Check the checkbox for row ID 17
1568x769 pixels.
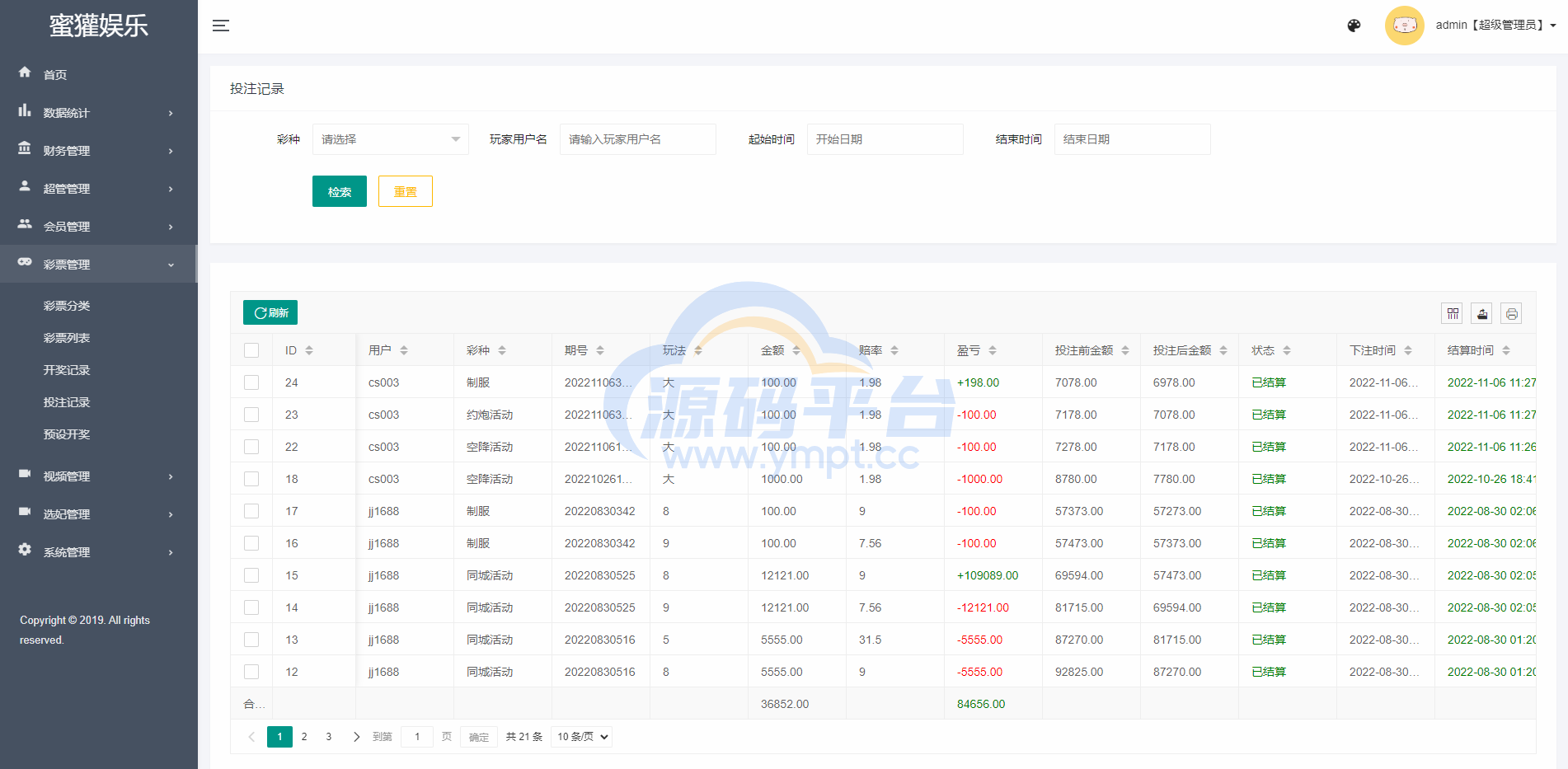point(251,511)
